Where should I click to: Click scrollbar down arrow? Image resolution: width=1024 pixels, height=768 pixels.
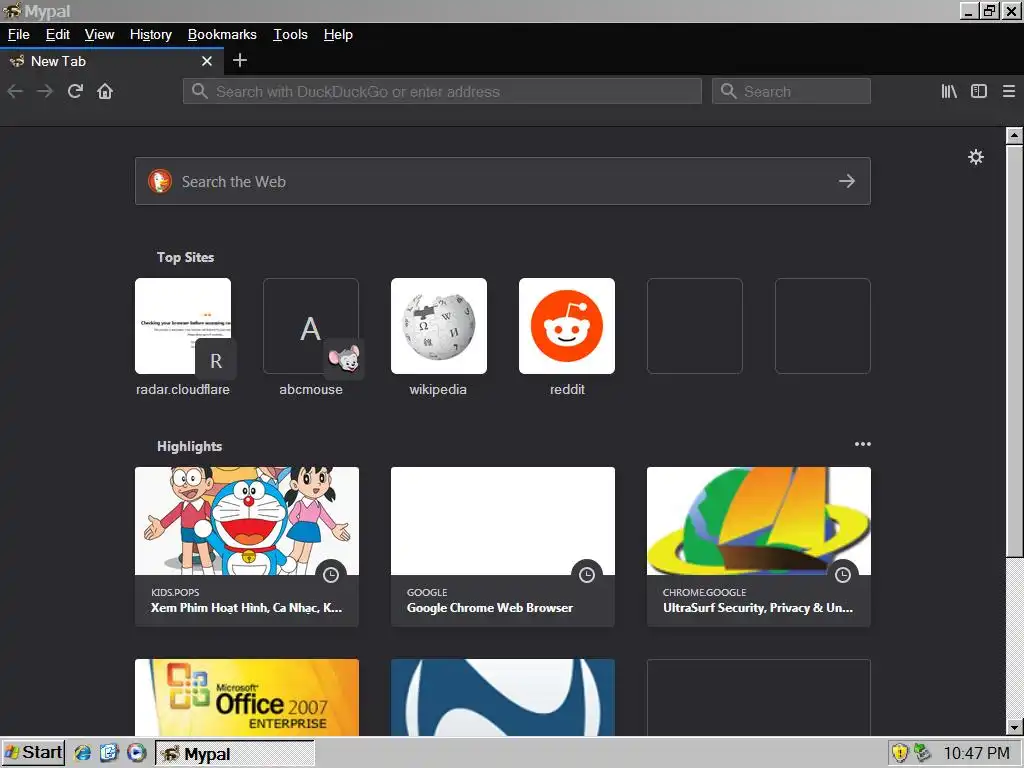1014,727
